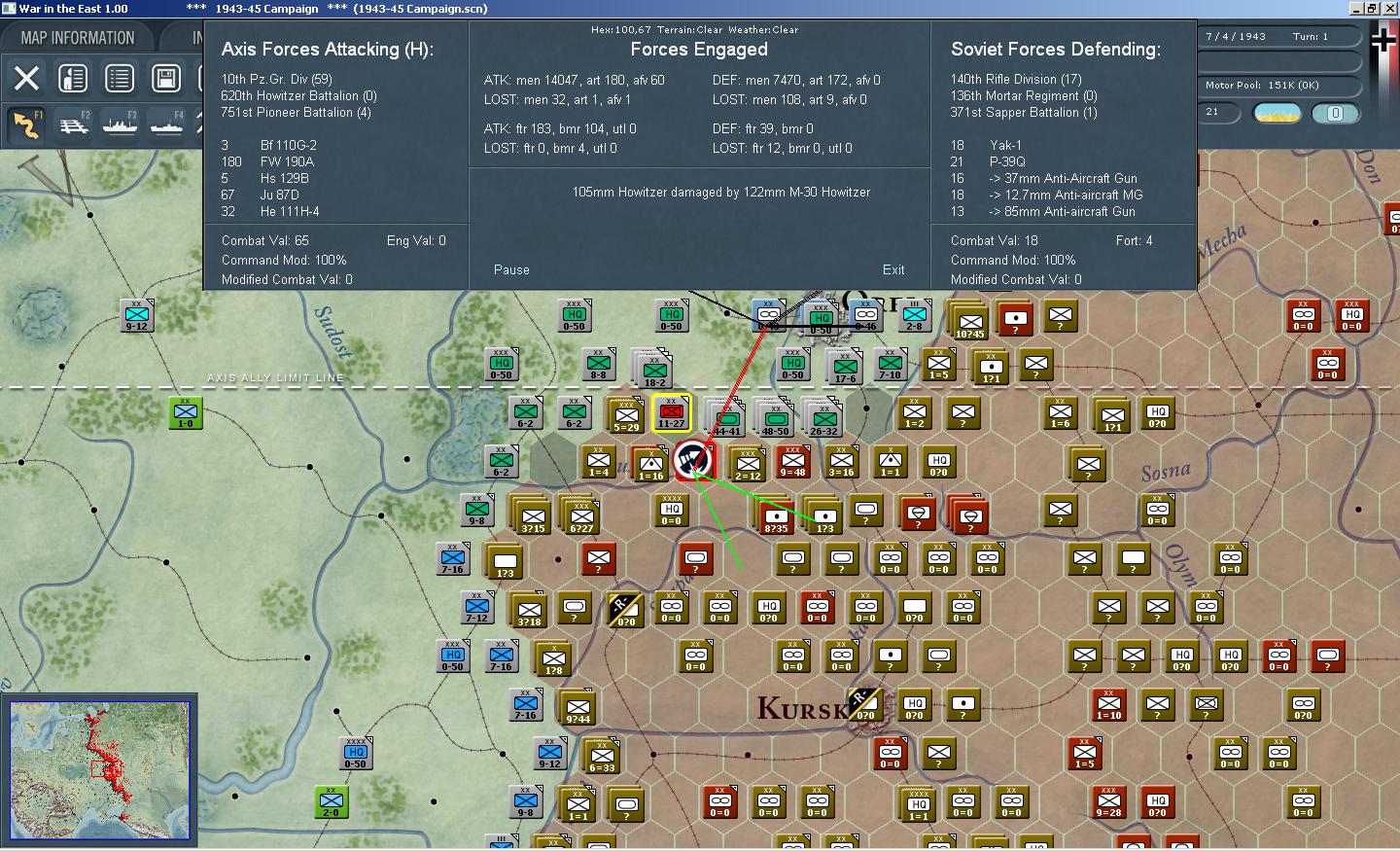Switch to the MAP INFORMATION tab

coord(78,38)
